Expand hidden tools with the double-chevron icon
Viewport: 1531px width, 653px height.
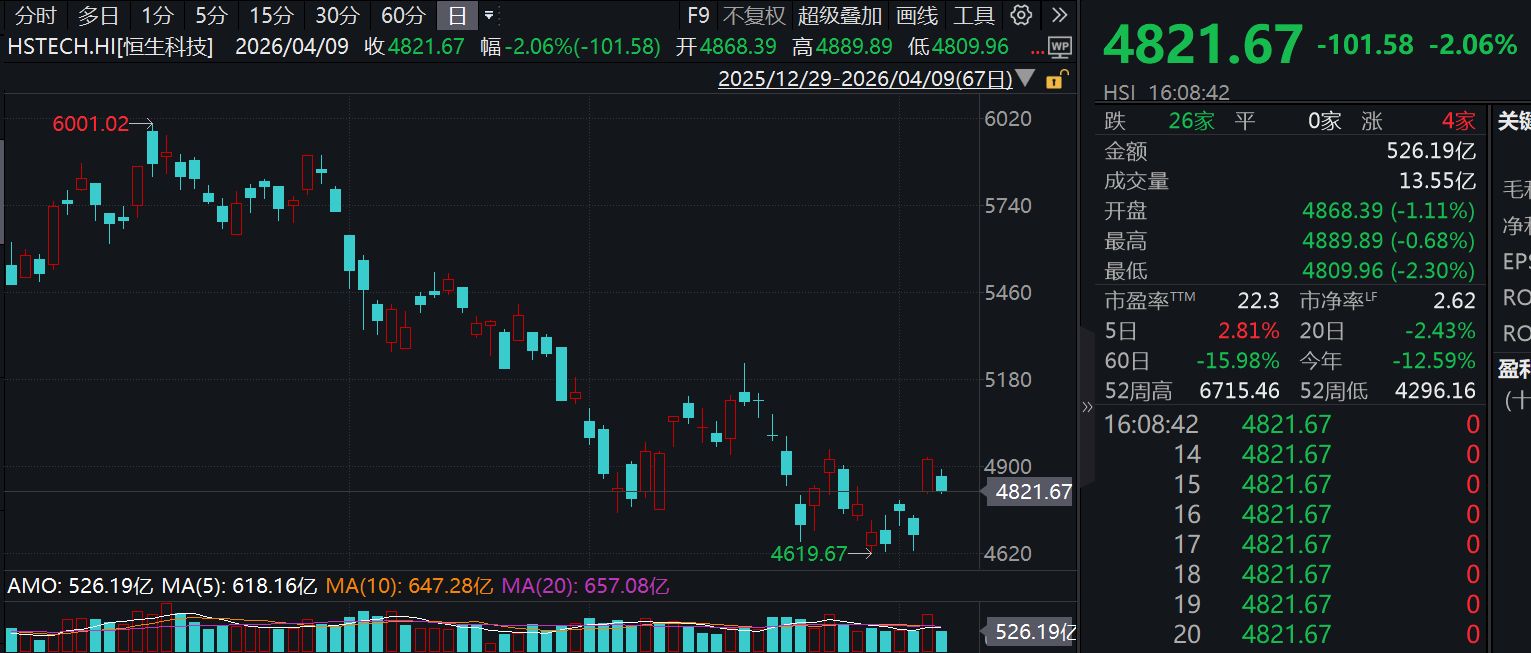[1060, 14]
